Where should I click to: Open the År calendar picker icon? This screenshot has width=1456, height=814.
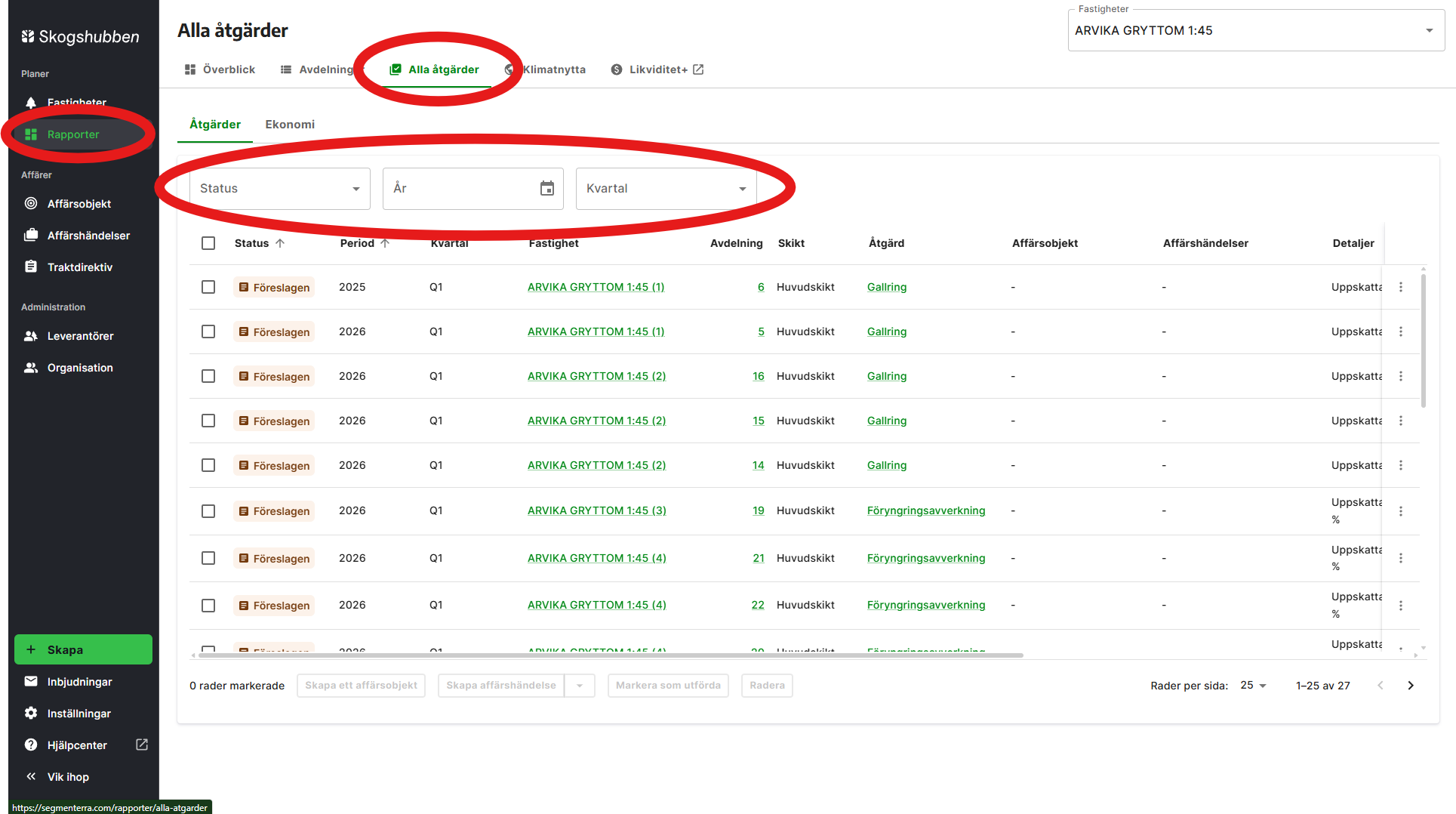[547, 189]
